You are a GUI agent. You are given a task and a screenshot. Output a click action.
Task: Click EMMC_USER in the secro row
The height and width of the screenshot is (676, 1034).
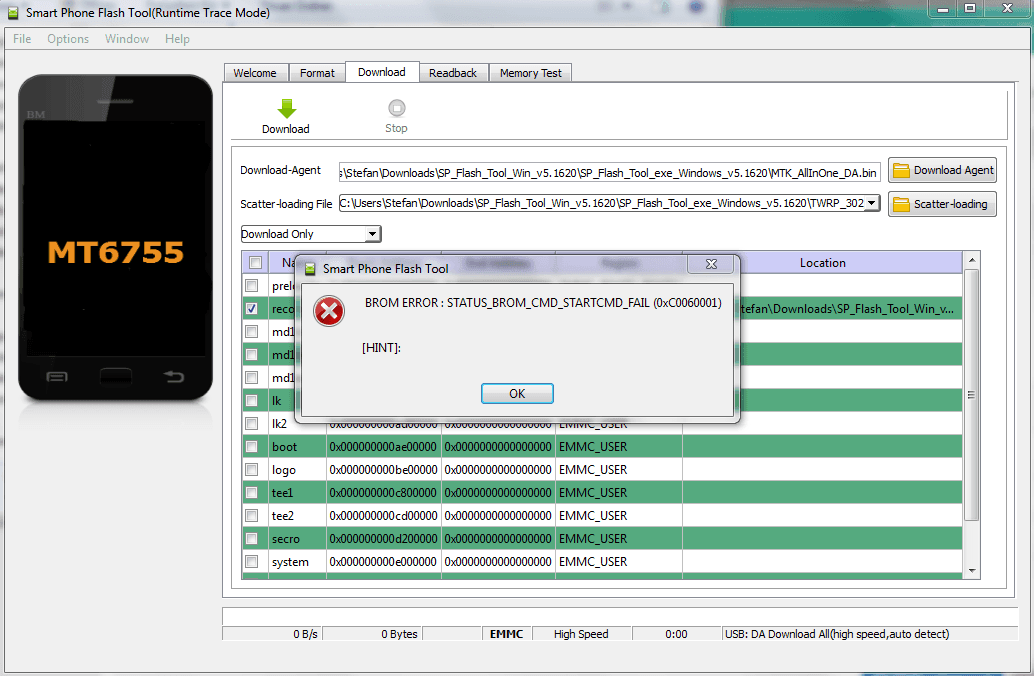coord(593,539)
